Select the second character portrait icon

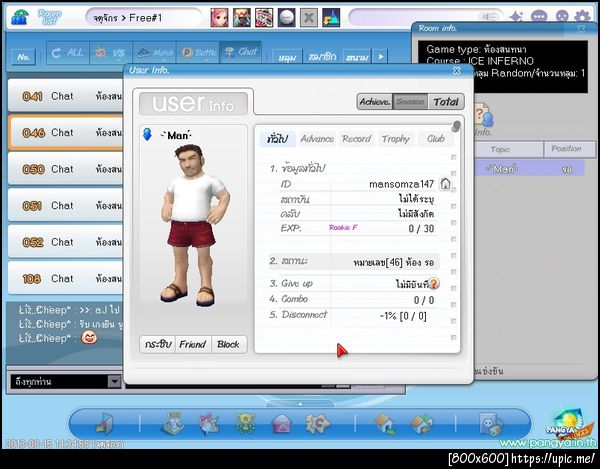(242, 17)
